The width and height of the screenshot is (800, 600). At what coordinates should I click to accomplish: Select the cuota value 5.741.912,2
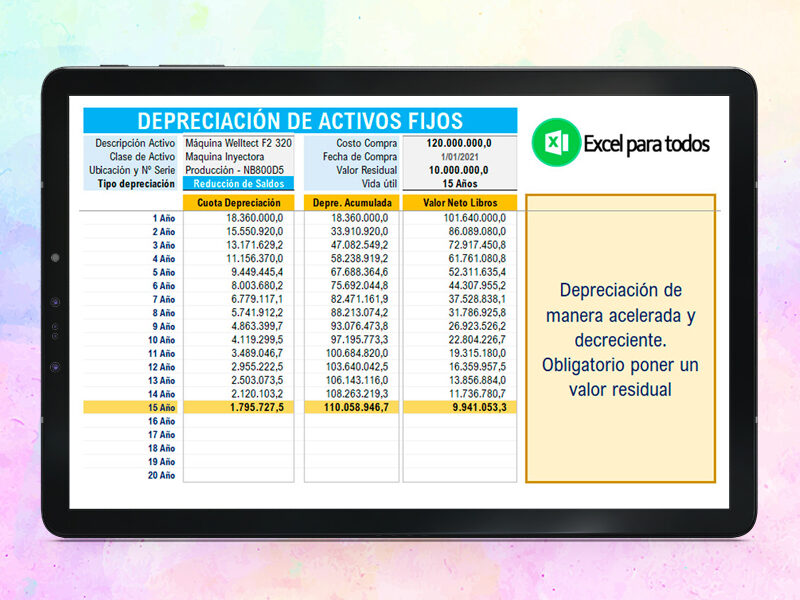coord(257,313)
